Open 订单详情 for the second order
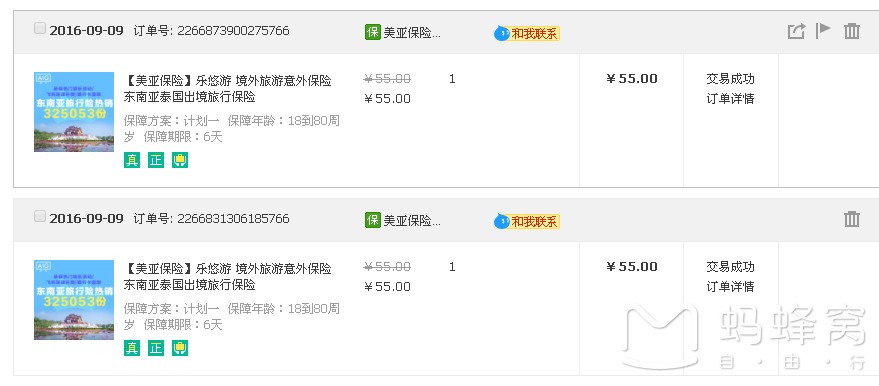 [730, 287]
